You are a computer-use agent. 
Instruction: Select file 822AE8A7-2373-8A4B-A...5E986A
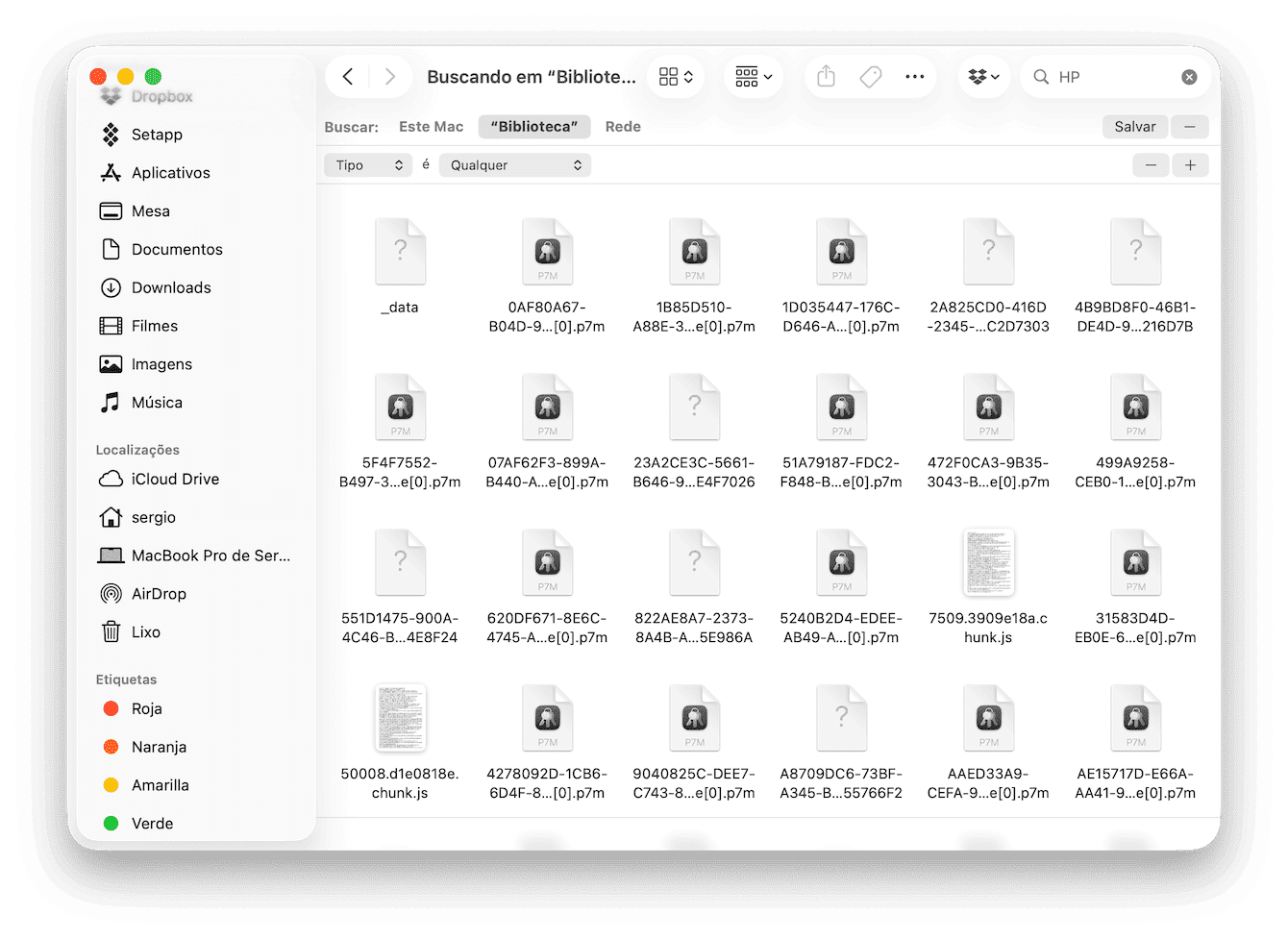pos(694,564)
